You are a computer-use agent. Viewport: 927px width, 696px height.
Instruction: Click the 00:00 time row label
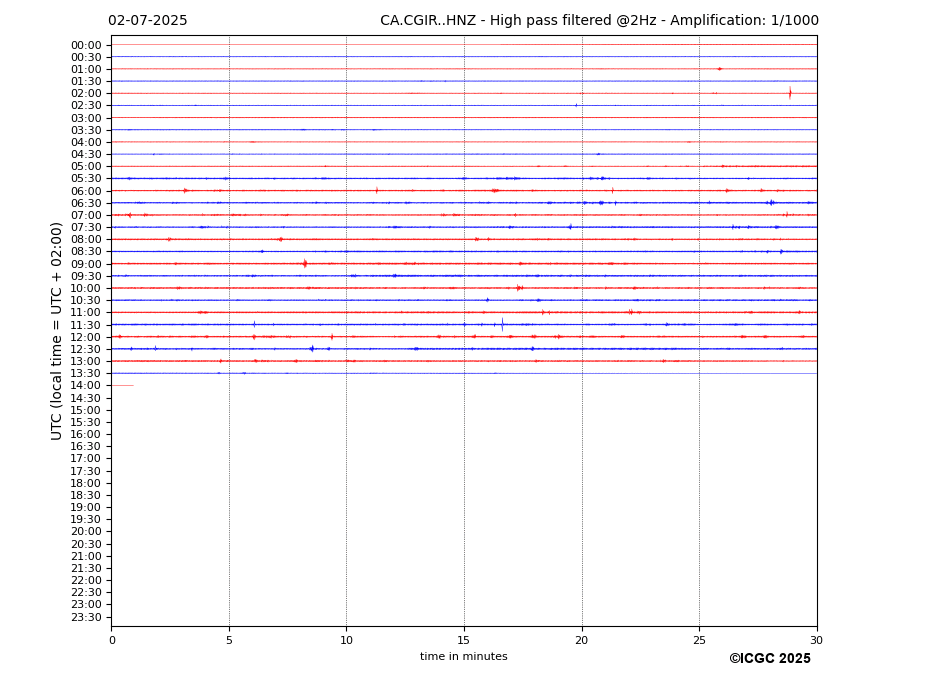pos(86,45)
